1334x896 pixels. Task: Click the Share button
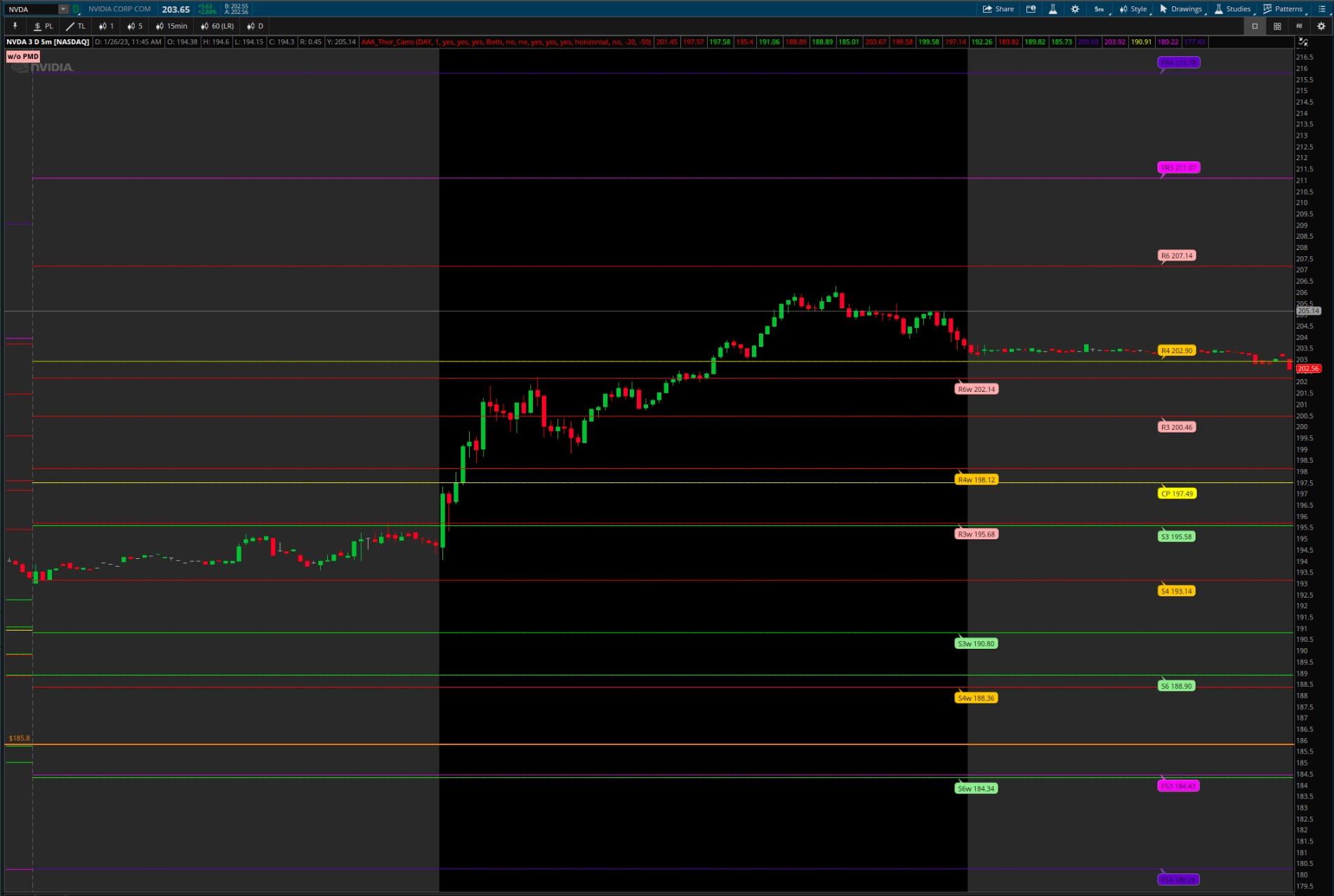pos(998,9)
